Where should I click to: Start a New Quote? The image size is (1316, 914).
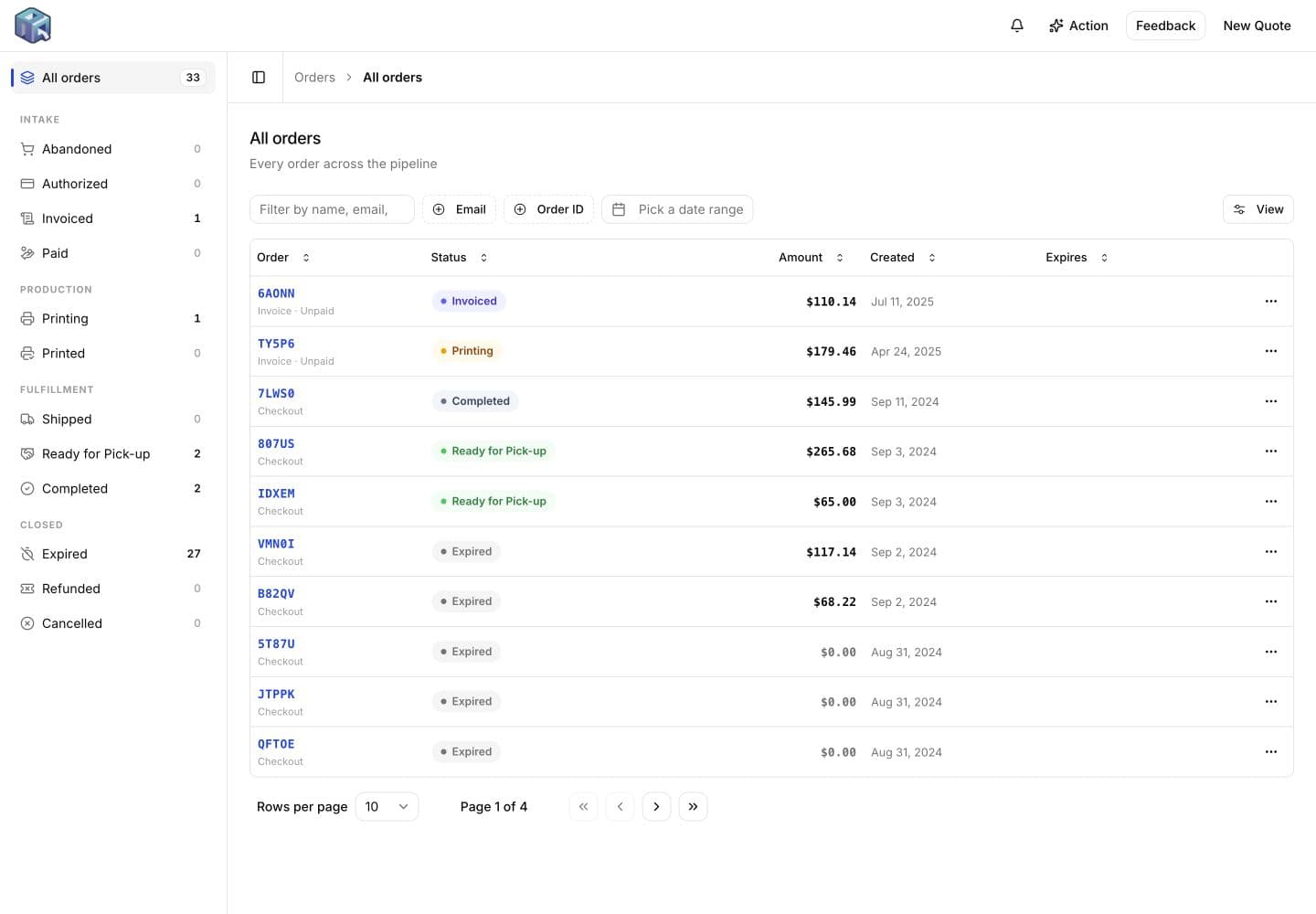(1257, 26)
